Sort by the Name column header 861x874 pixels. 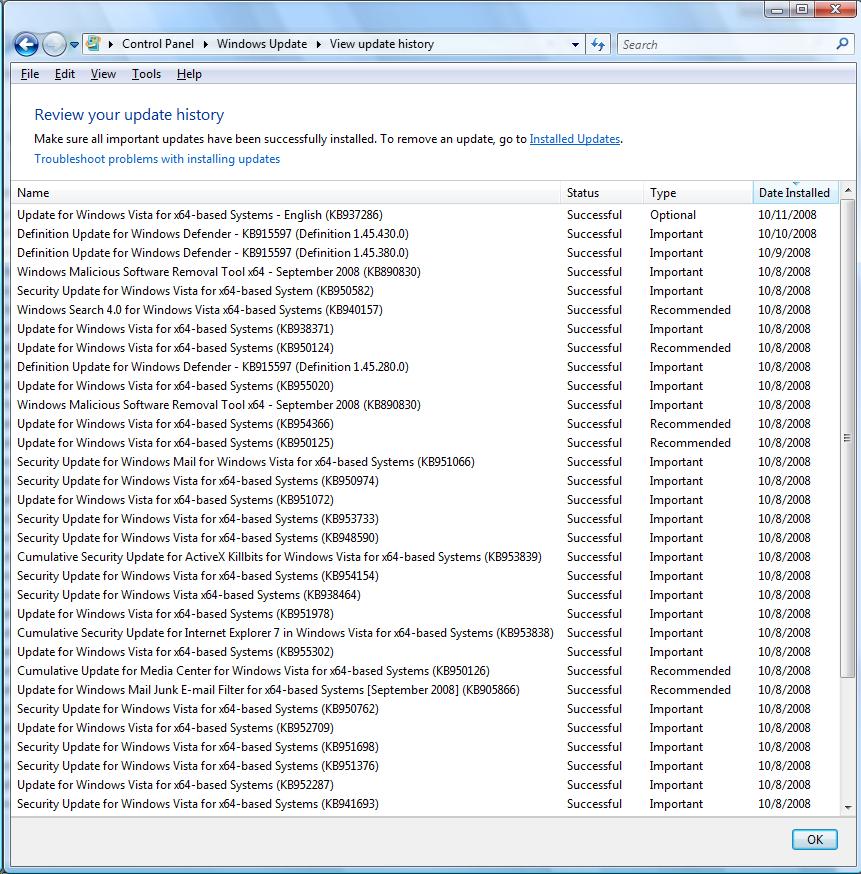coord(285,193)
